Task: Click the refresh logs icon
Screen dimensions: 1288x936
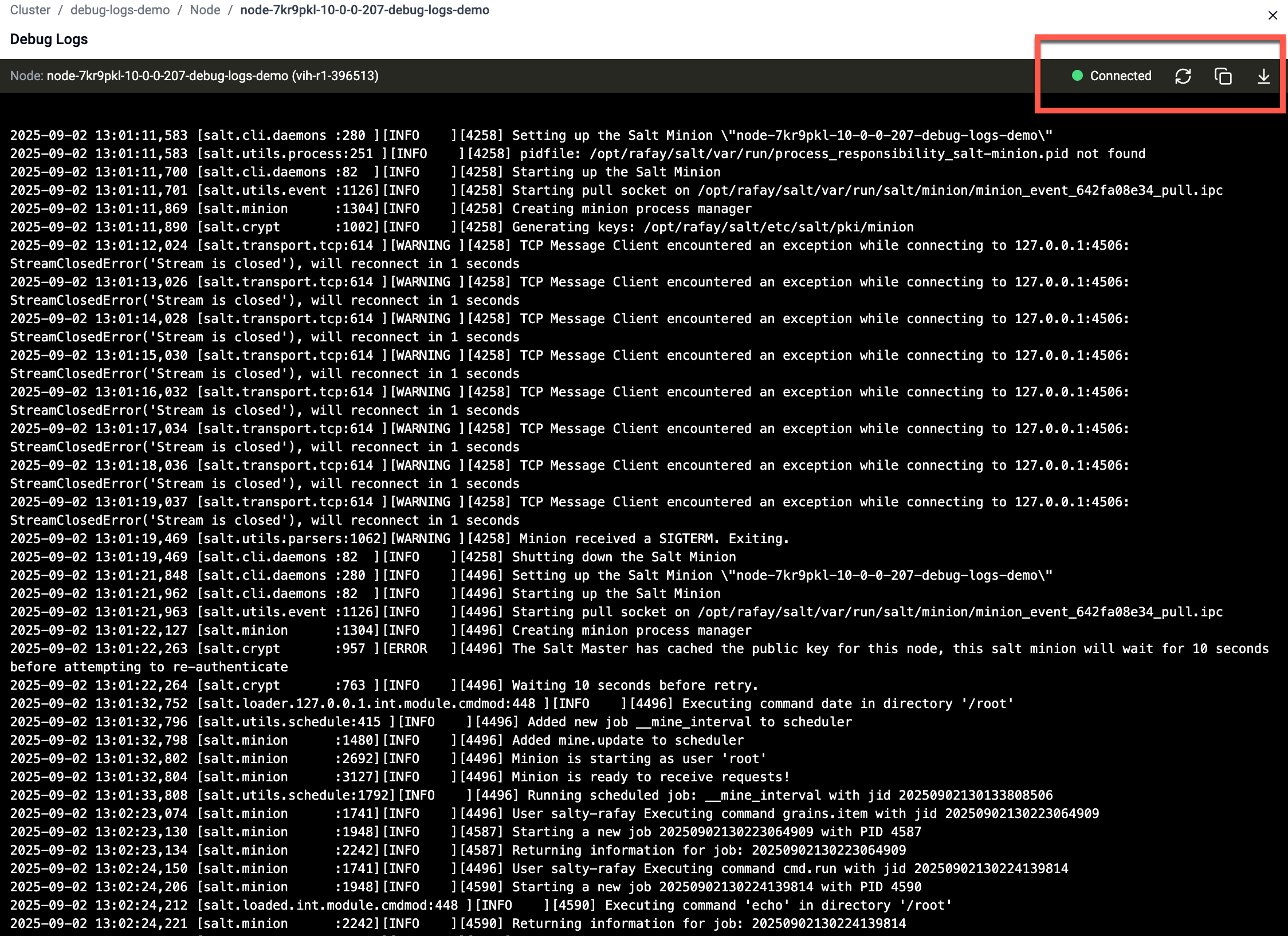Action: pyautogui.click(x=1183, y=76)
